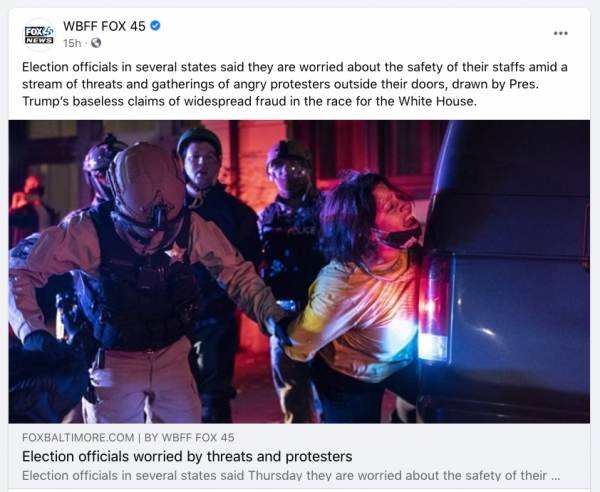Click the BY WBFF FOX 45 byline

[189, 437]
